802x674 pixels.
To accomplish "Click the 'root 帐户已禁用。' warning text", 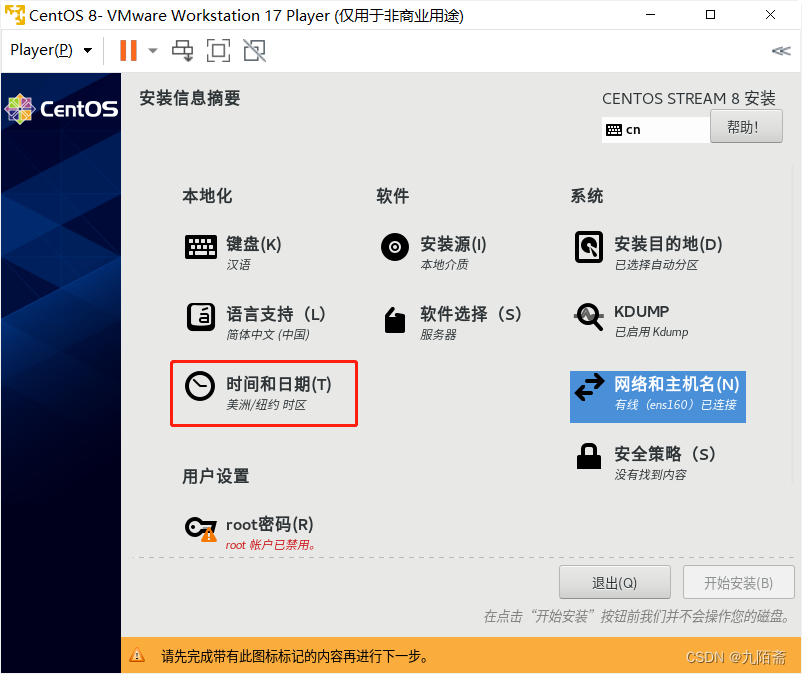I will point(271,545).
